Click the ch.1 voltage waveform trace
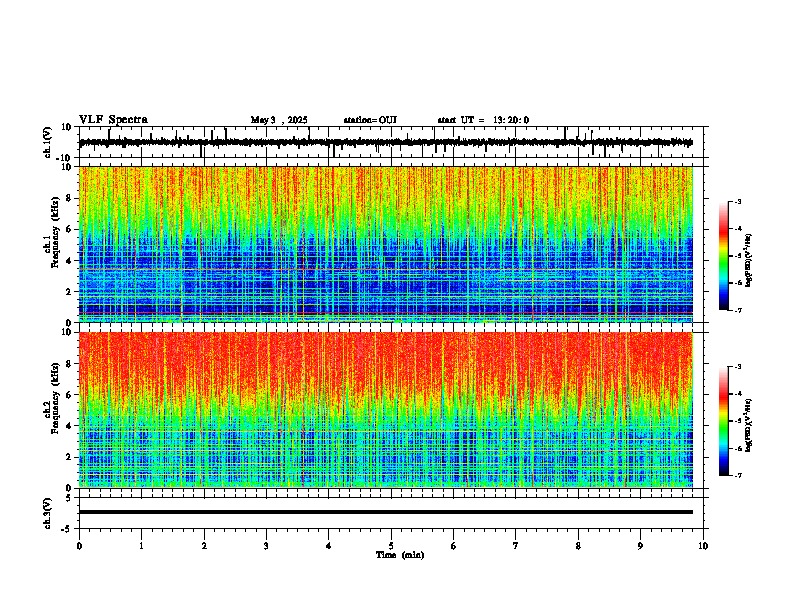Image resolution: width=792 pixels, height=612 pixels. [386, 142]
